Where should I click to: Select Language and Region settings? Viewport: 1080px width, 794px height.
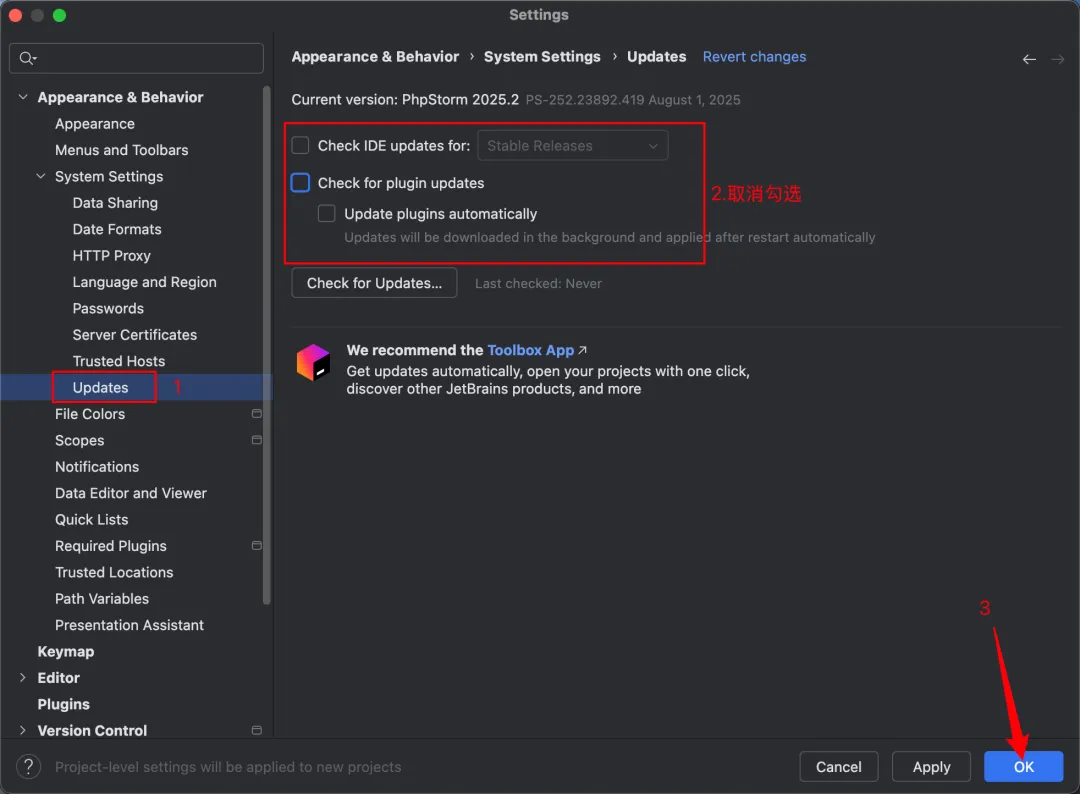pyautogui.click(x=145, y=282)
